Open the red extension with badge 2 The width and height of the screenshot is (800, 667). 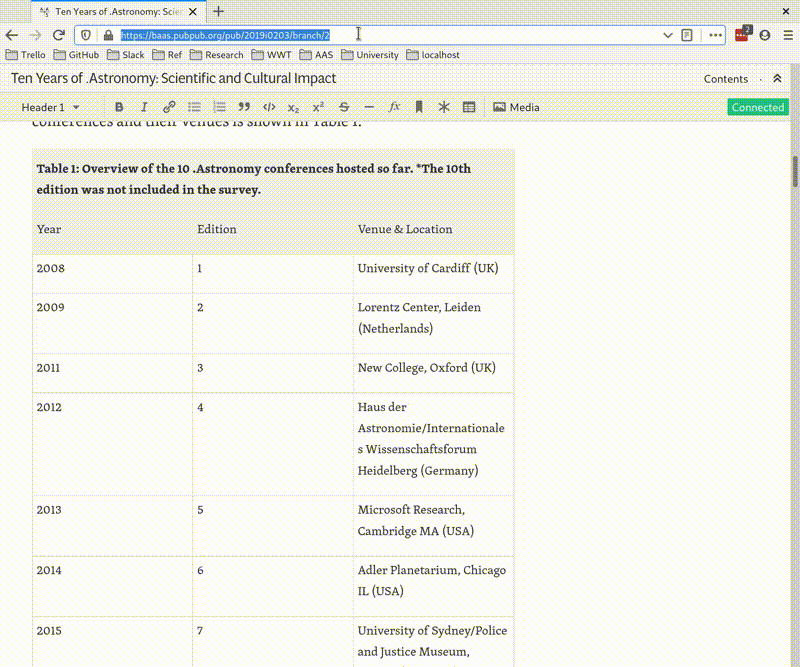coord(742,34)
